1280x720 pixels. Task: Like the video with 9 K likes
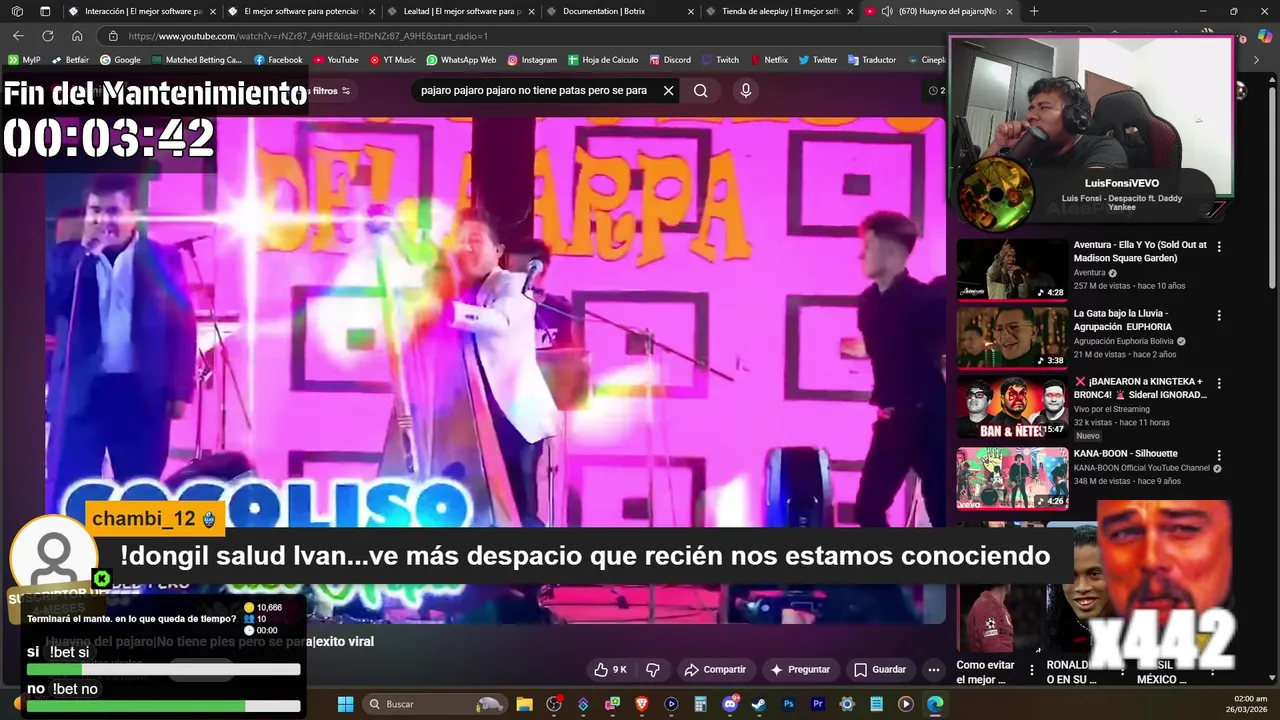point(610,669)
